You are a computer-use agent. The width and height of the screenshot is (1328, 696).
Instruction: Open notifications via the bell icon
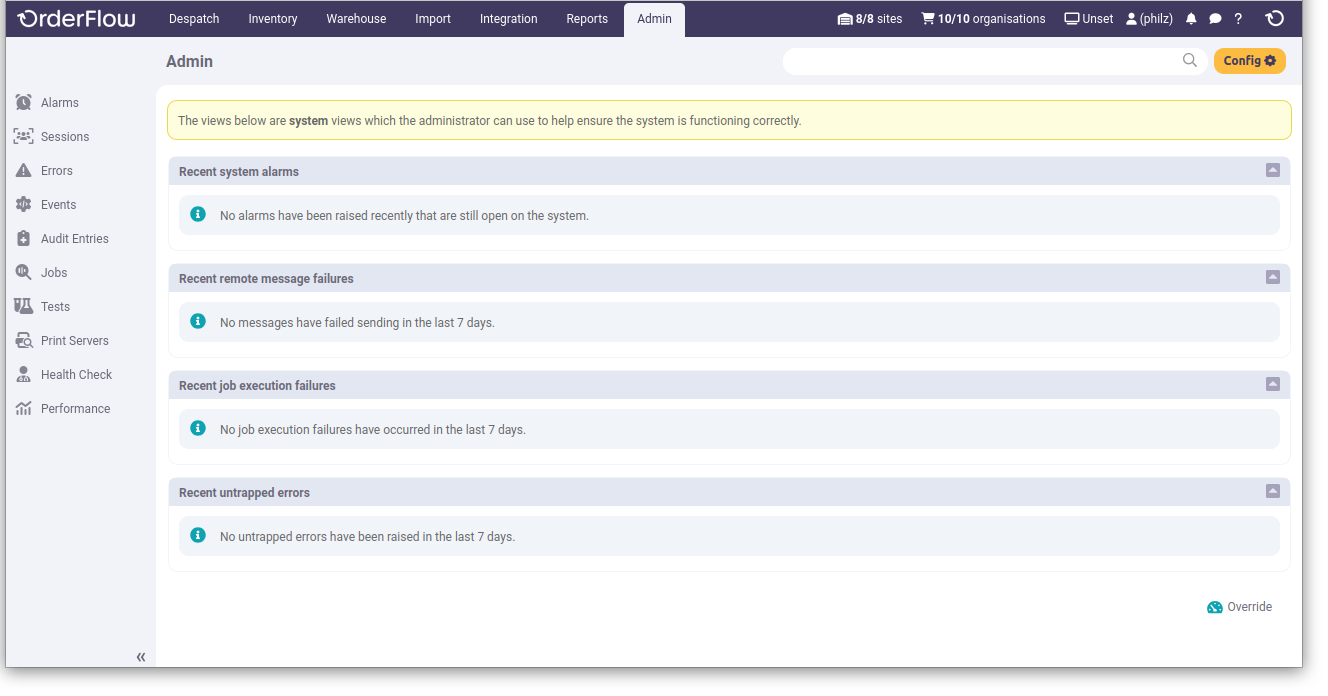click(x=1190, y=18)
